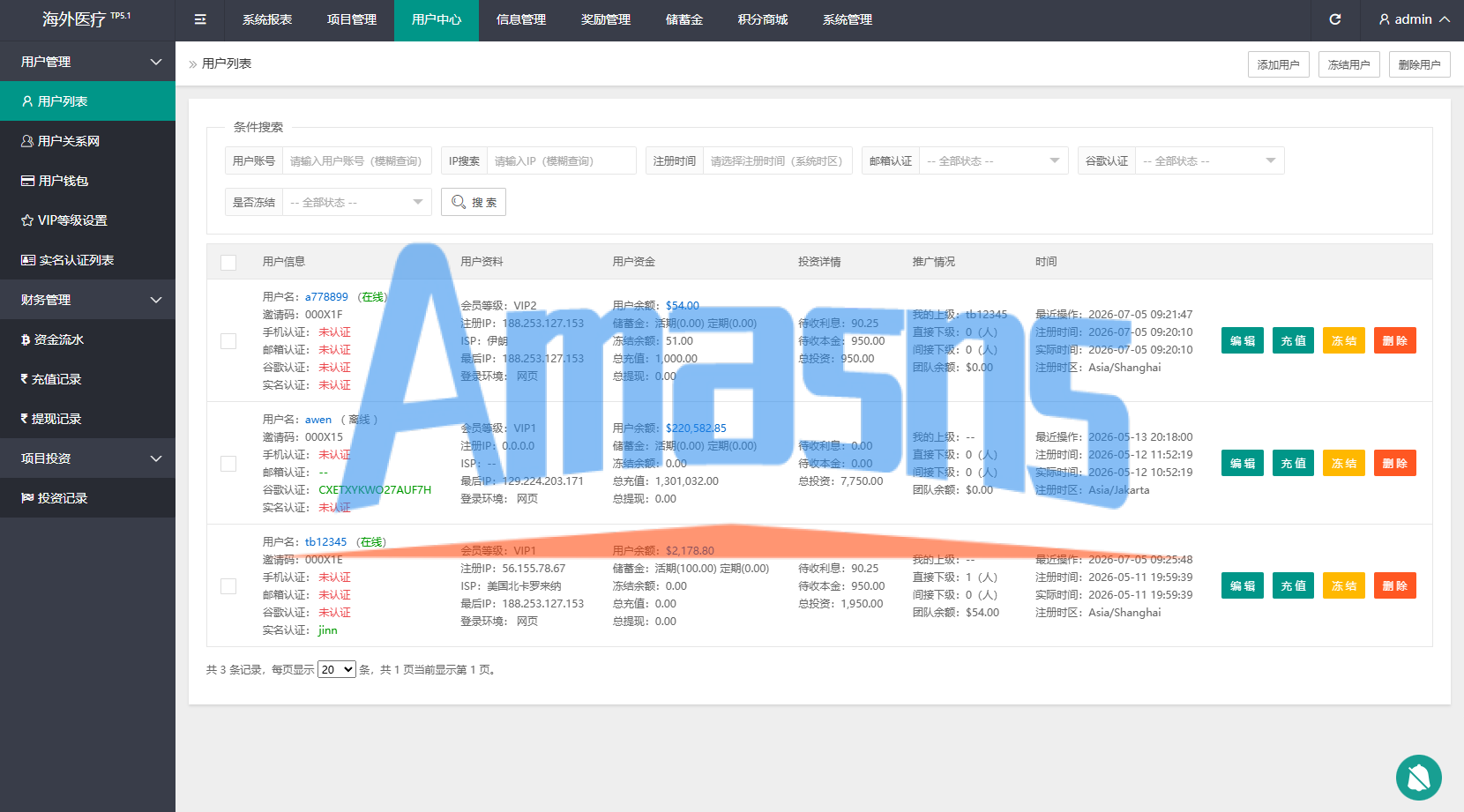
Task: Click 冻结 for user tb12345
Action: (x=1344, y=585)
